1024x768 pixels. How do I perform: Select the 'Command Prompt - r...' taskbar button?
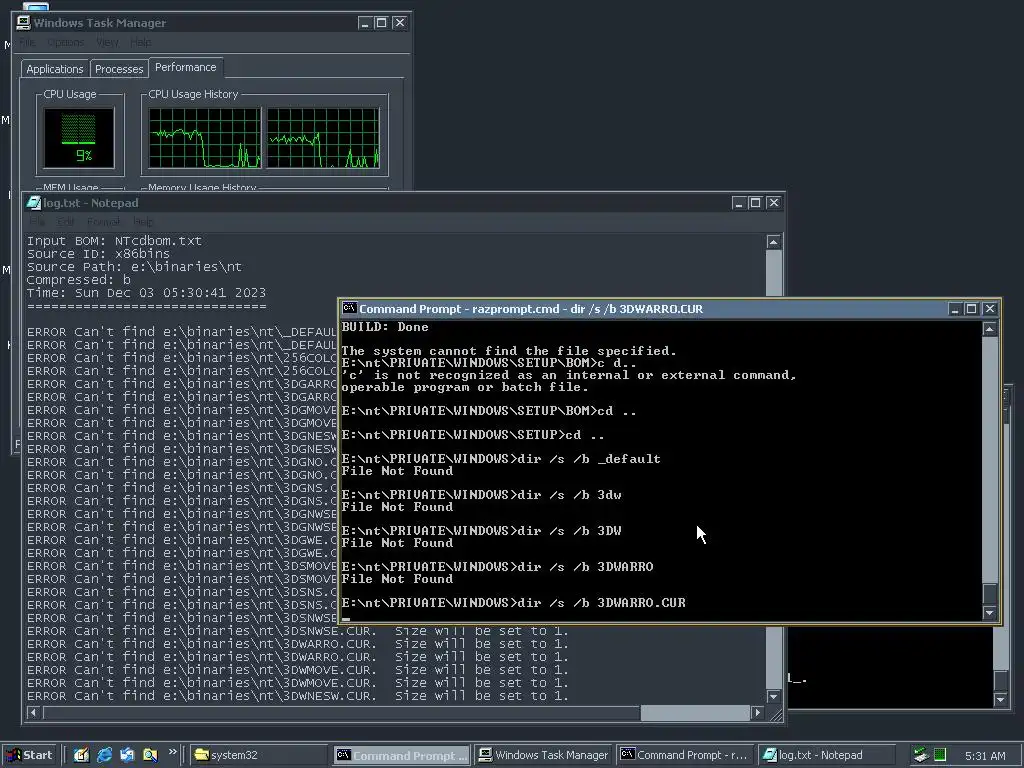685,755
